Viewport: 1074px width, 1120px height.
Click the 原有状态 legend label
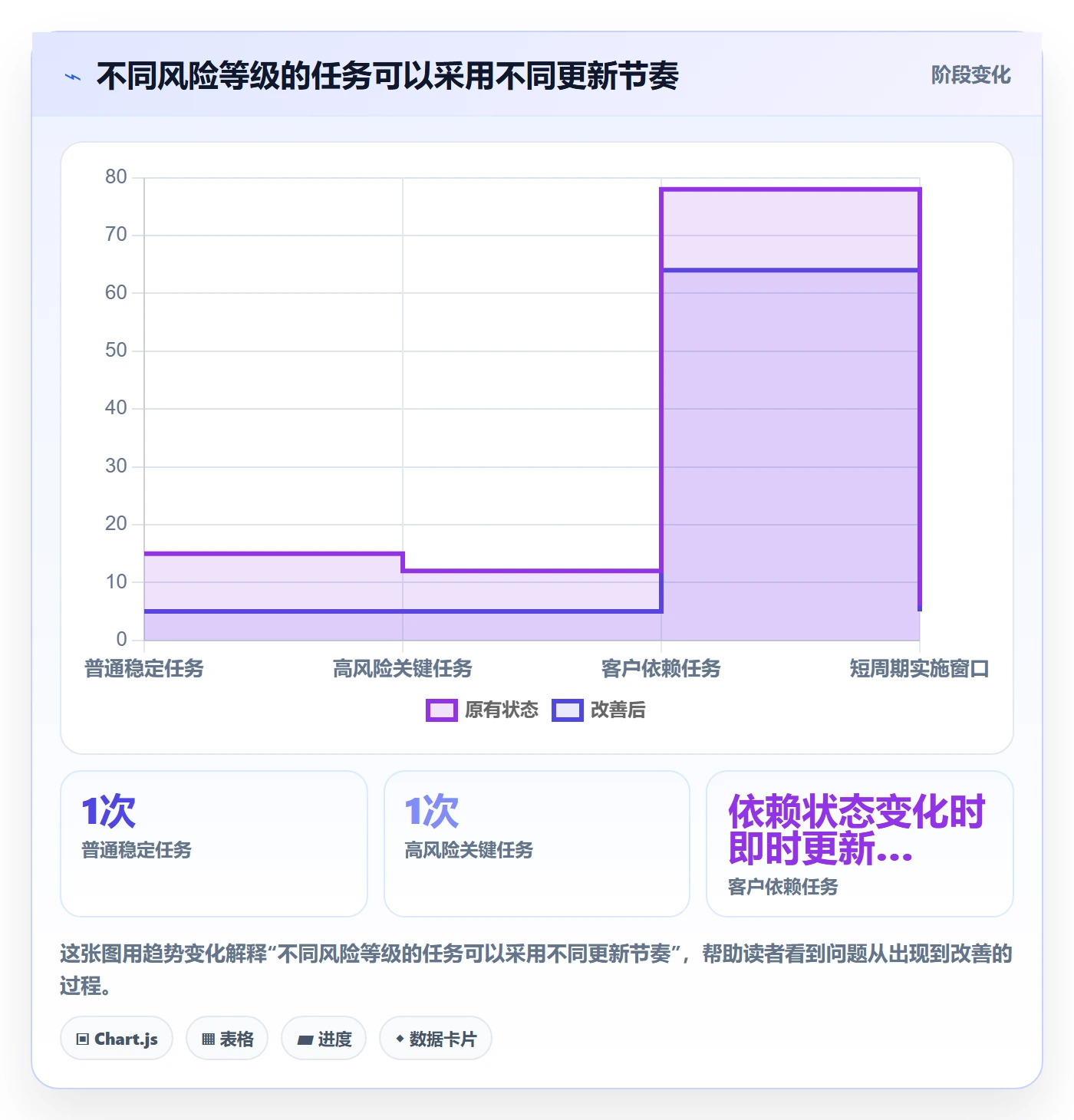click(x=502, y=710)
